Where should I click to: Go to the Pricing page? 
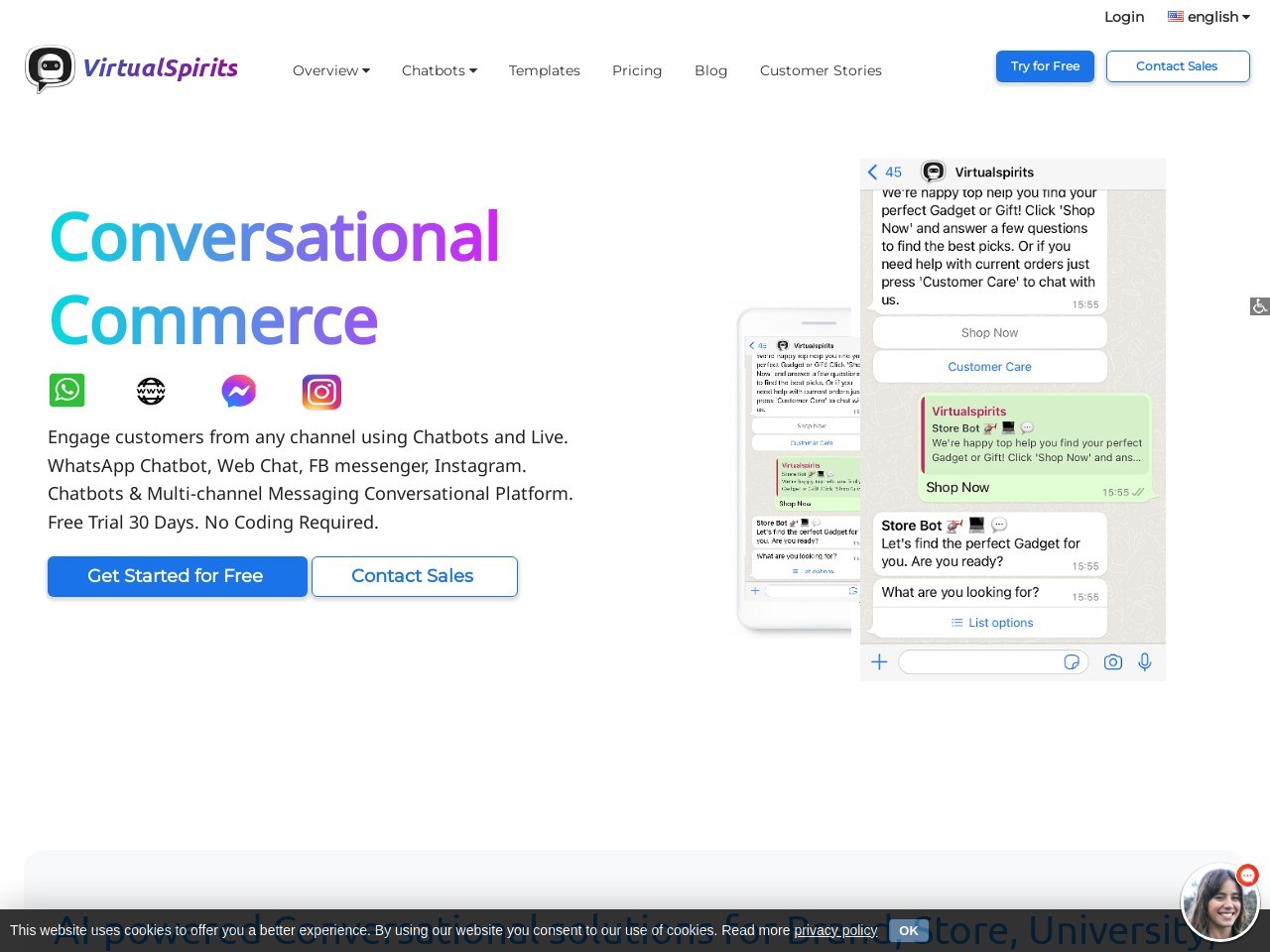(x=637, y=70)
